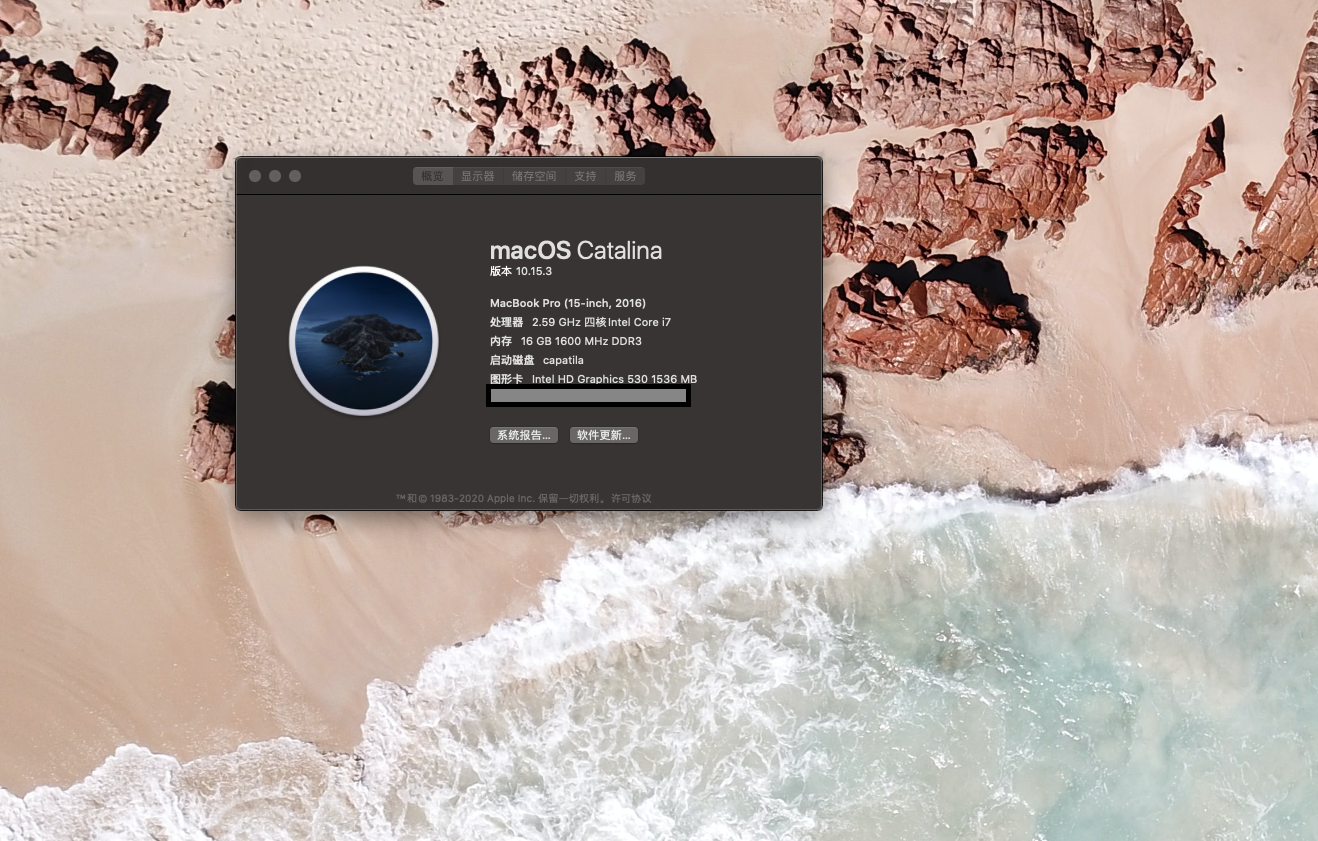Viewport: 1318px width, 841px height.
Task: Click the 处理器 label
Action: 506,322
